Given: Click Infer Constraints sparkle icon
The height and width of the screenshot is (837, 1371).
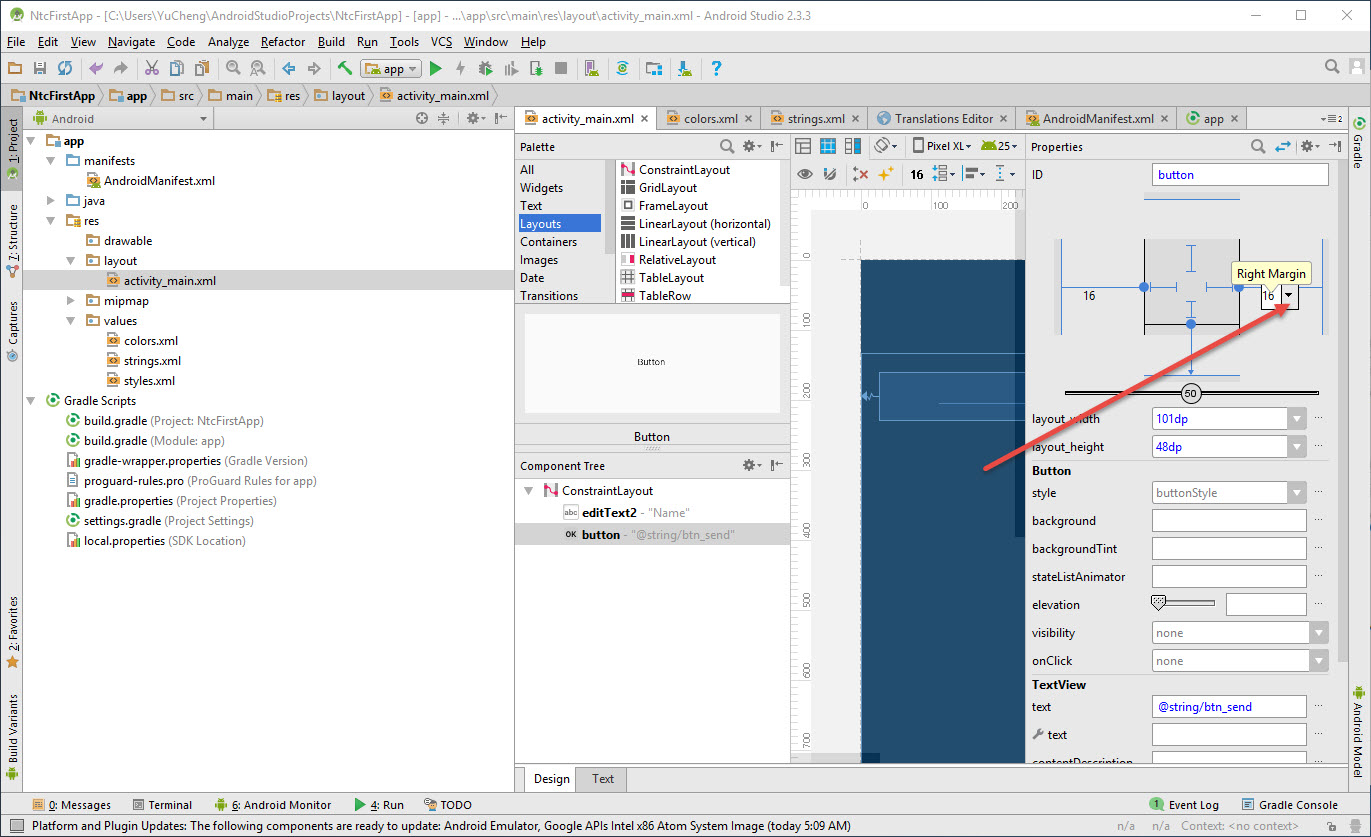Looking at the screenshot, I should click(885, 174).
